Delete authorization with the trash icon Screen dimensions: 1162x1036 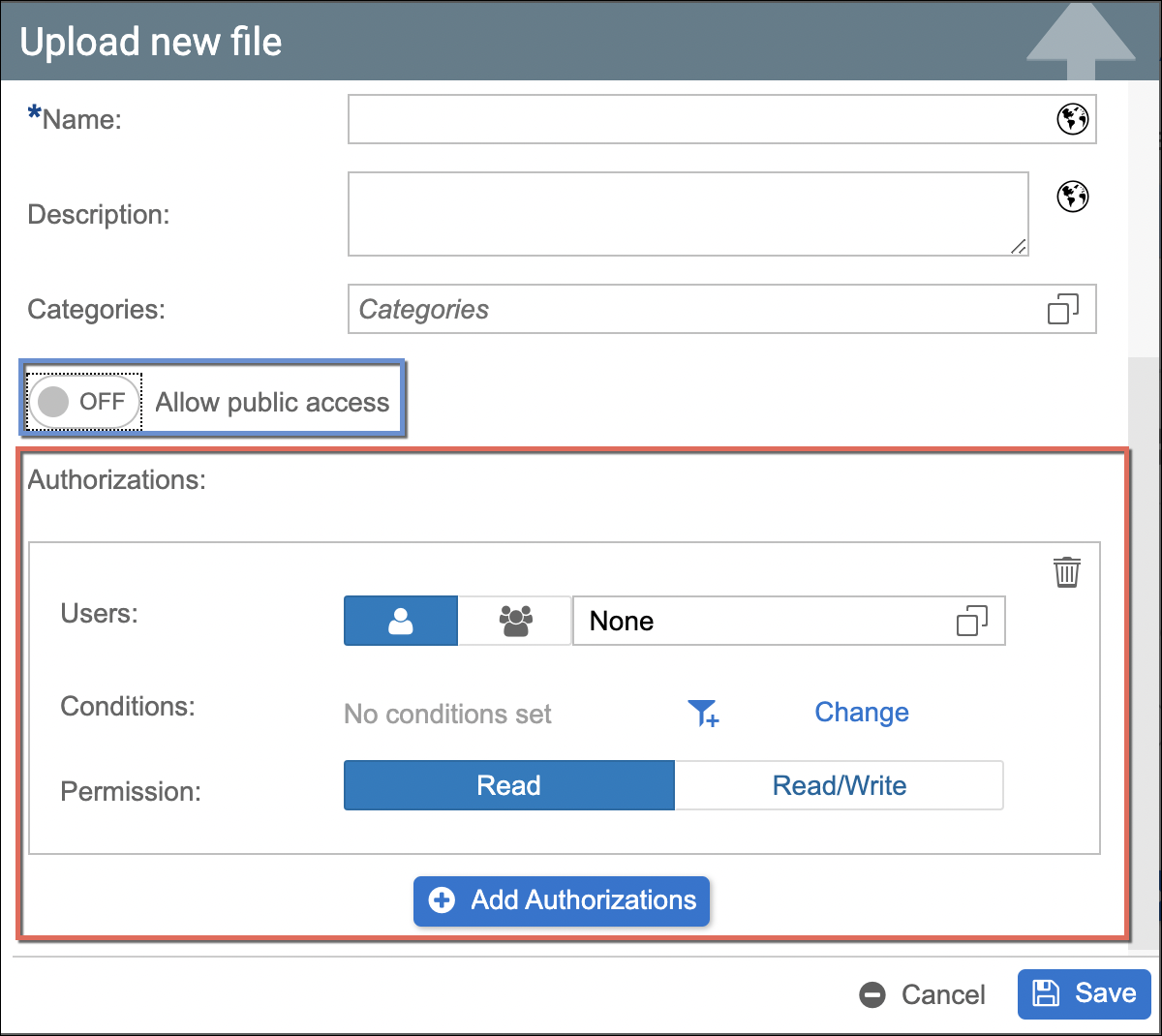1066,572
